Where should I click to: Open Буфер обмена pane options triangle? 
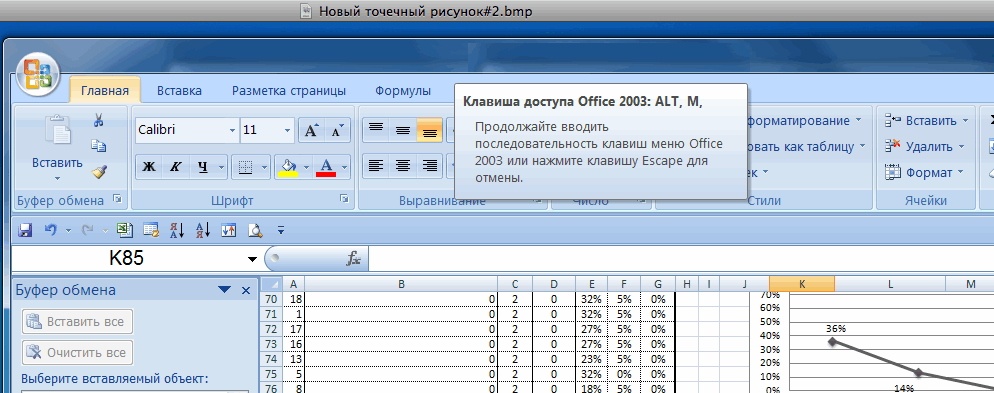[x=224, y=290]
